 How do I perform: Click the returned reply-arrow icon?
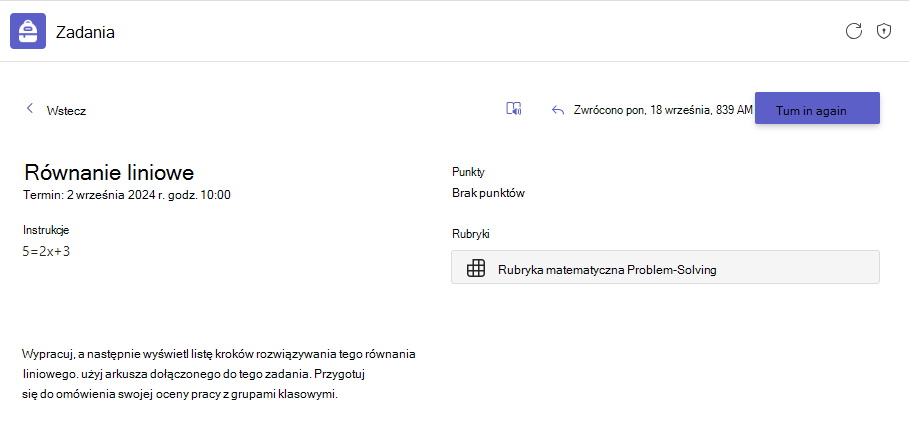click(558, 110)
